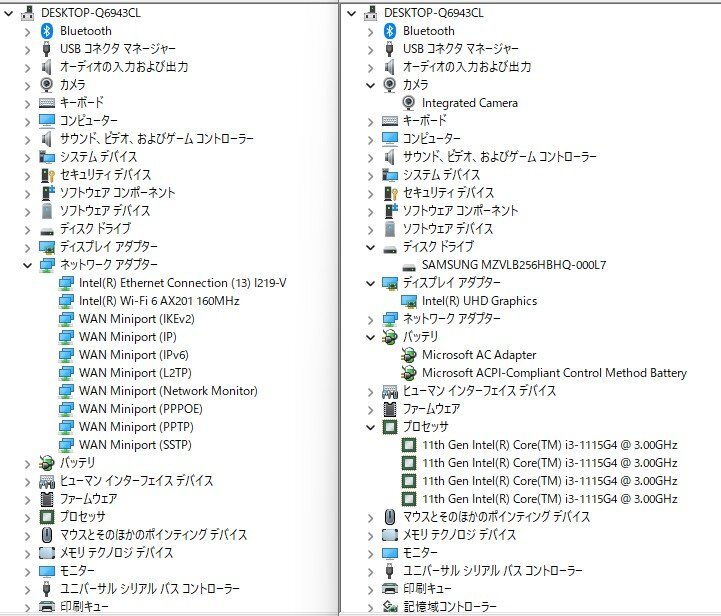The width and height of the screenshot is (721, 616).
Task: Select WAN Miniport (IPv6)
Action: point(134,355)
